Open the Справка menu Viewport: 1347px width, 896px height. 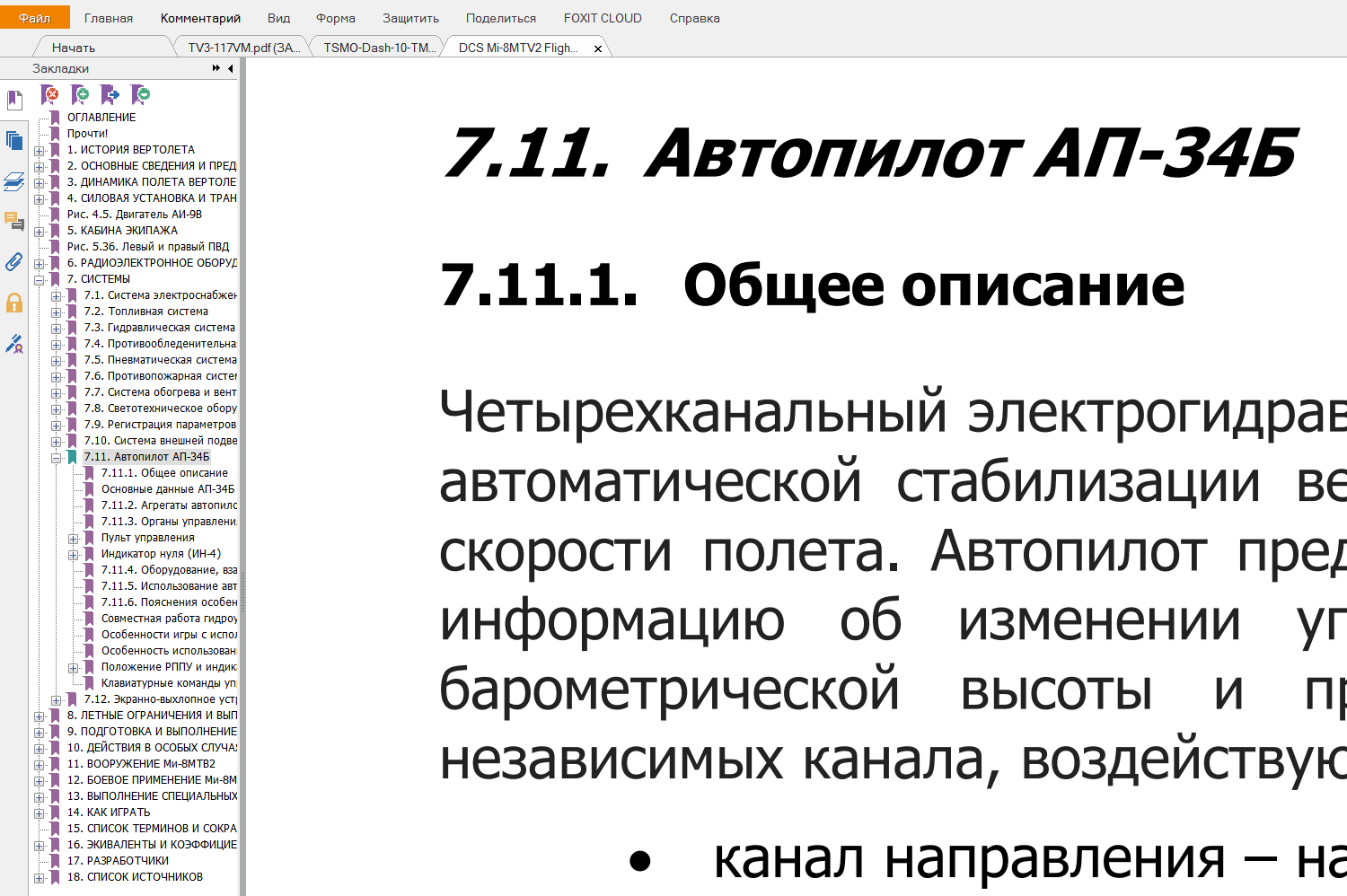pos(694,18)
